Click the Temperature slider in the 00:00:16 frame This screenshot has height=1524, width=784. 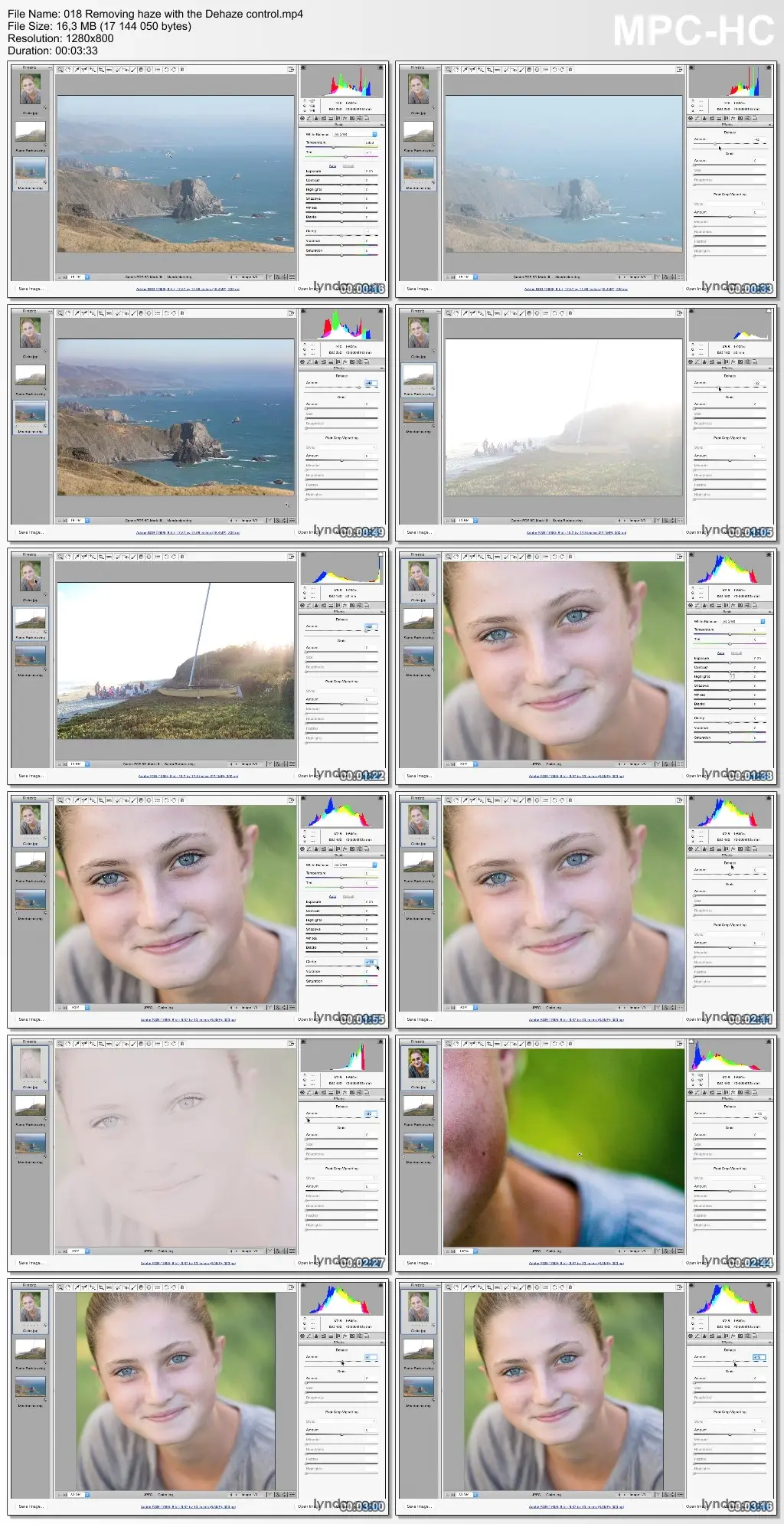click(341, 147)
